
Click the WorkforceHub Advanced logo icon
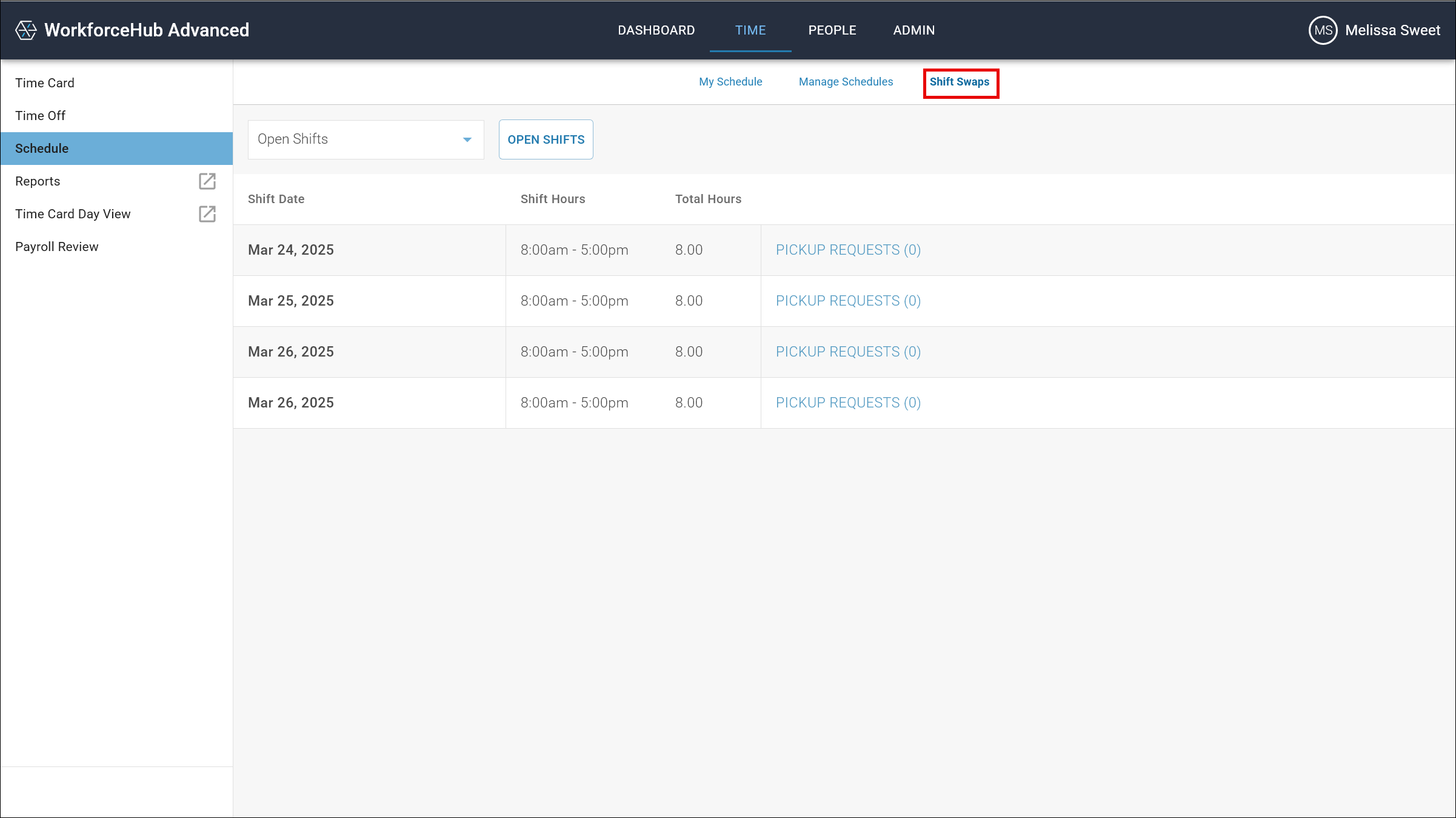[25, 29]
